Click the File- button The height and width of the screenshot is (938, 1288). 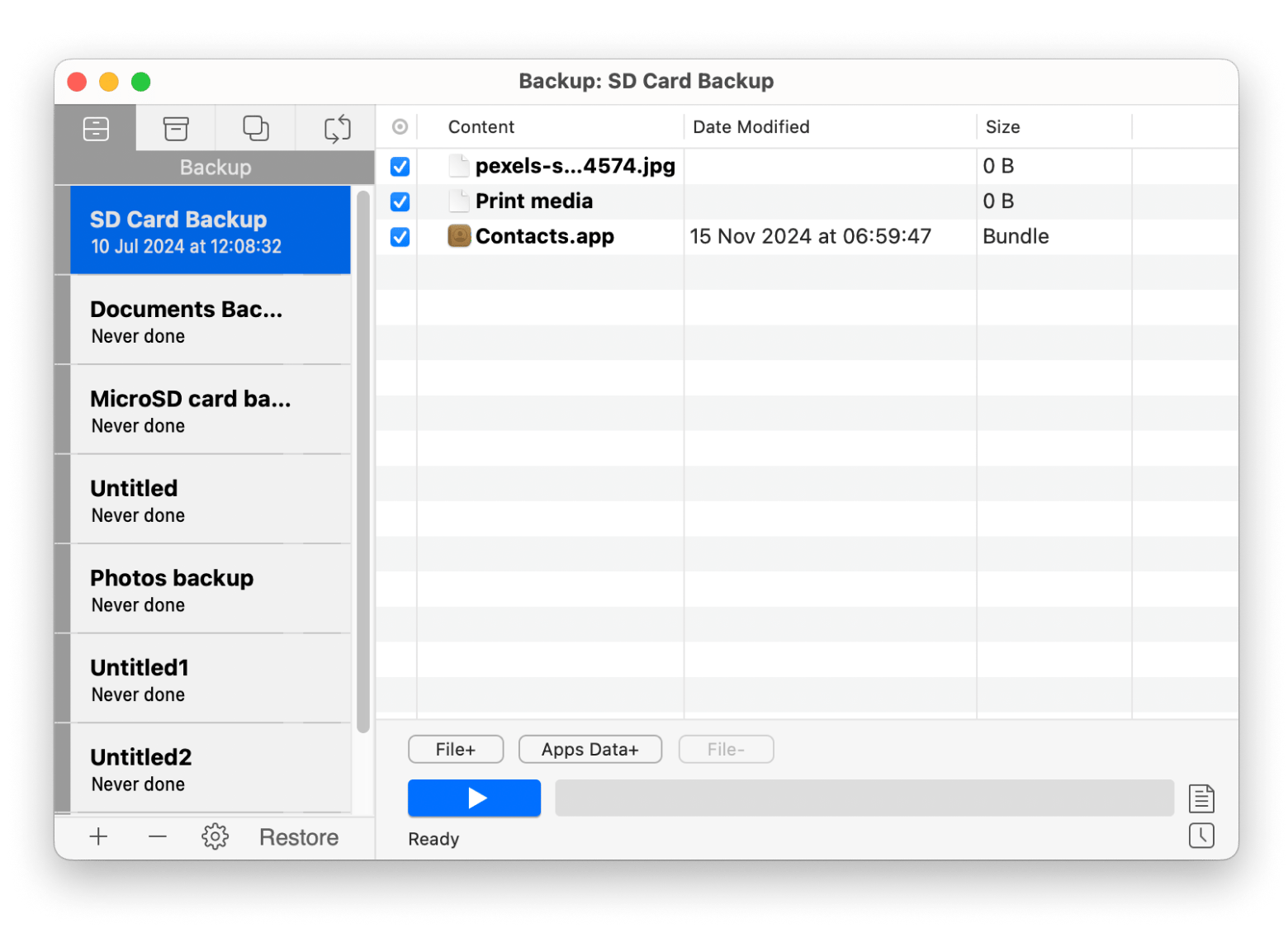(x=726, y=749)
